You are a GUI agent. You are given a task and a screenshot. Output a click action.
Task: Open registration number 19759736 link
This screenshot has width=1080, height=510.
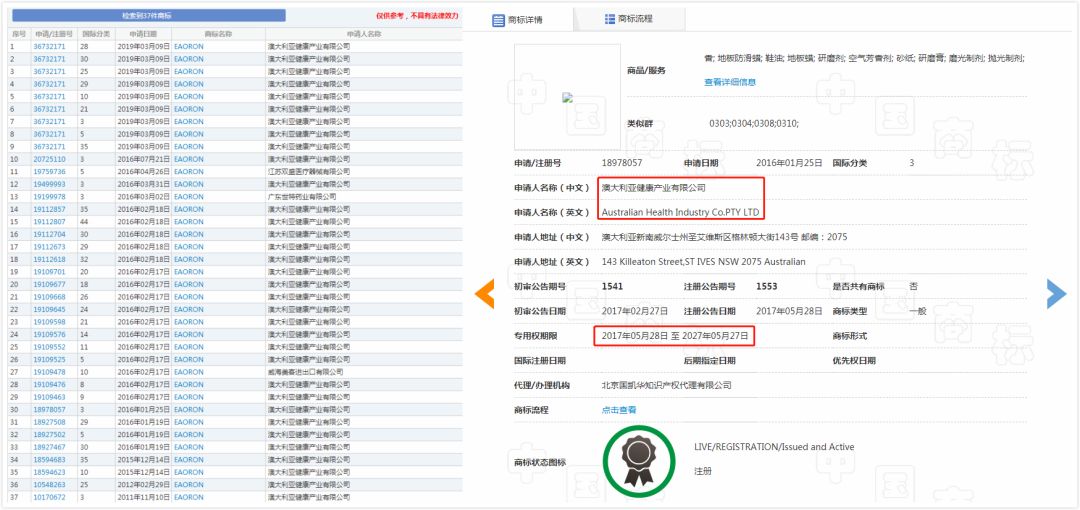coord(49,172)
